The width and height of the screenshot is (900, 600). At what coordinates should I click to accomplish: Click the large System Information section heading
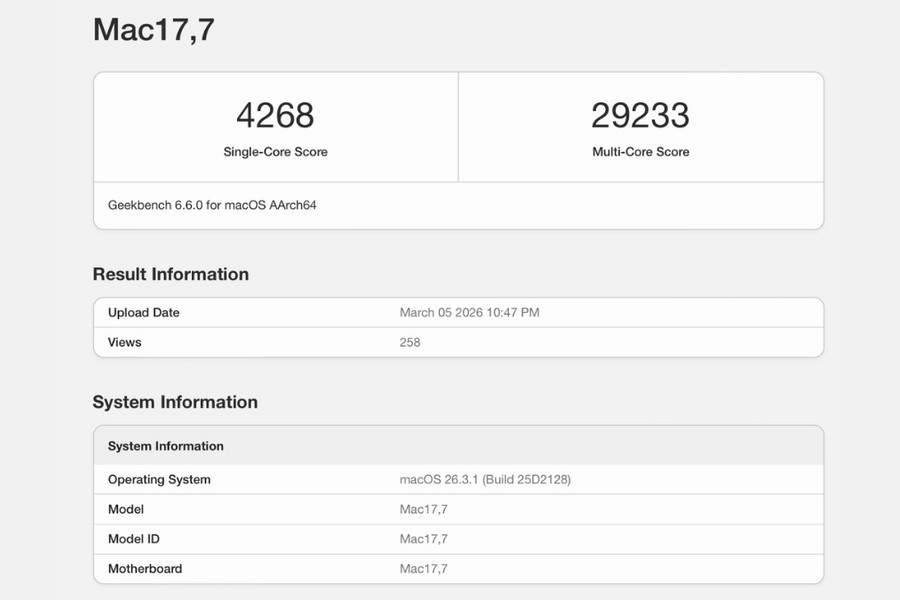pos(175,402)
